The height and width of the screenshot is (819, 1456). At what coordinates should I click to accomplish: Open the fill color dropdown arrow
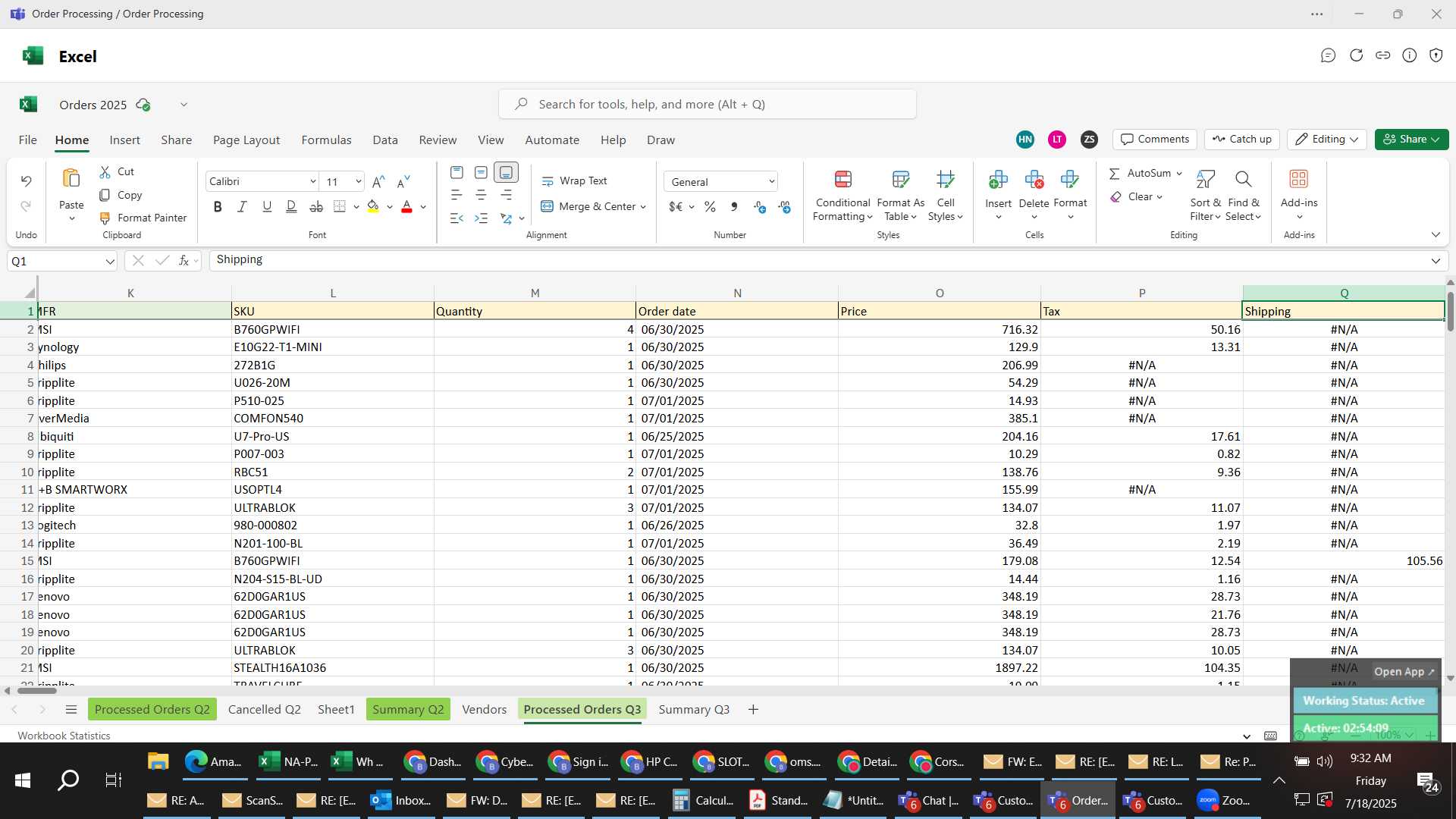[390, 207]
